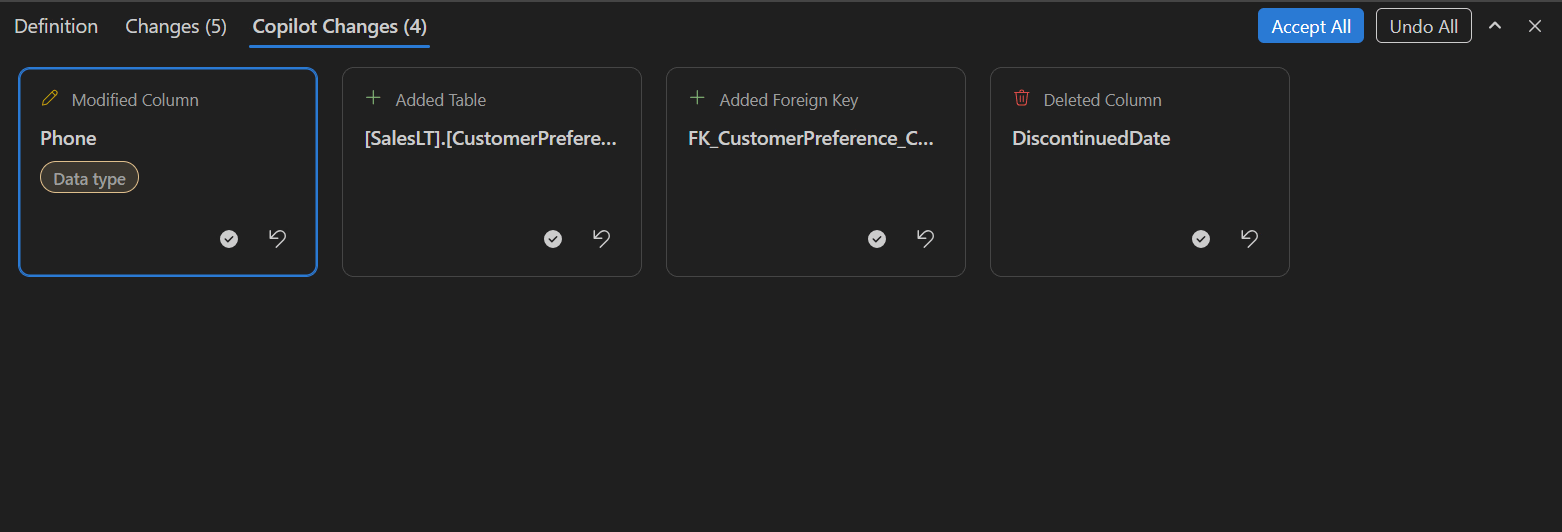Accept the added foreign key change
The height and width of the screenshot is (532, 1562).
877,239
